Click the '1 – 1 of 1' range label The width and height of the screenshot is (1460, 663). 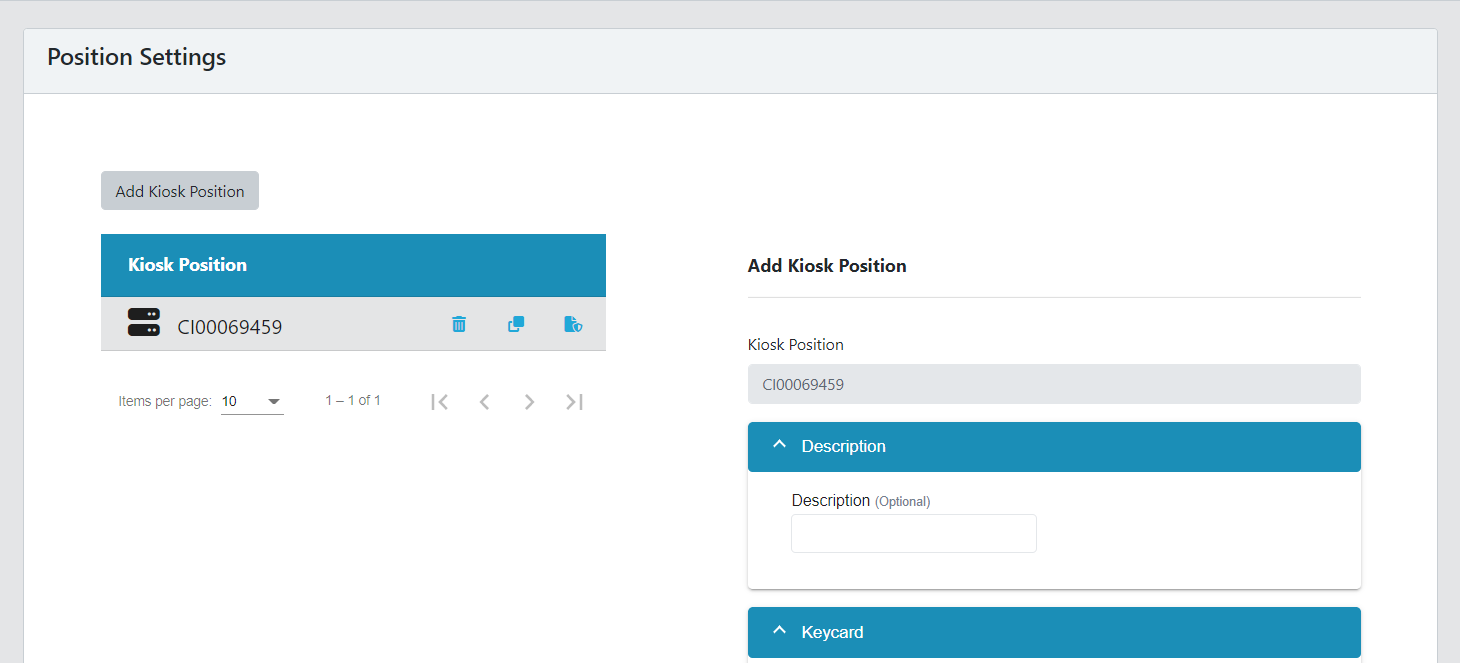click(x=353, y=400)
